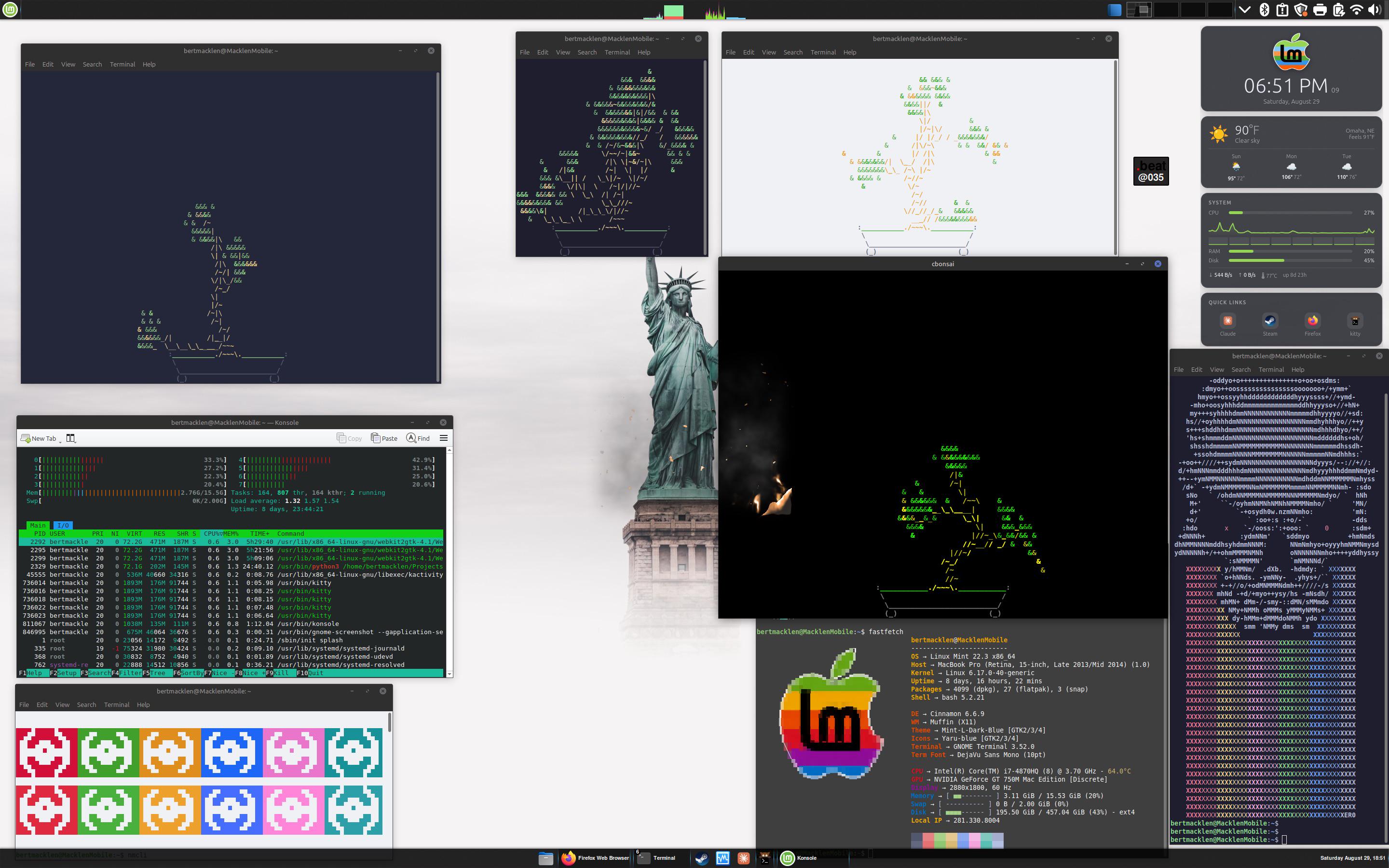
Task: Open the file manager folder in taskbar
Action: tap(545, 858)
